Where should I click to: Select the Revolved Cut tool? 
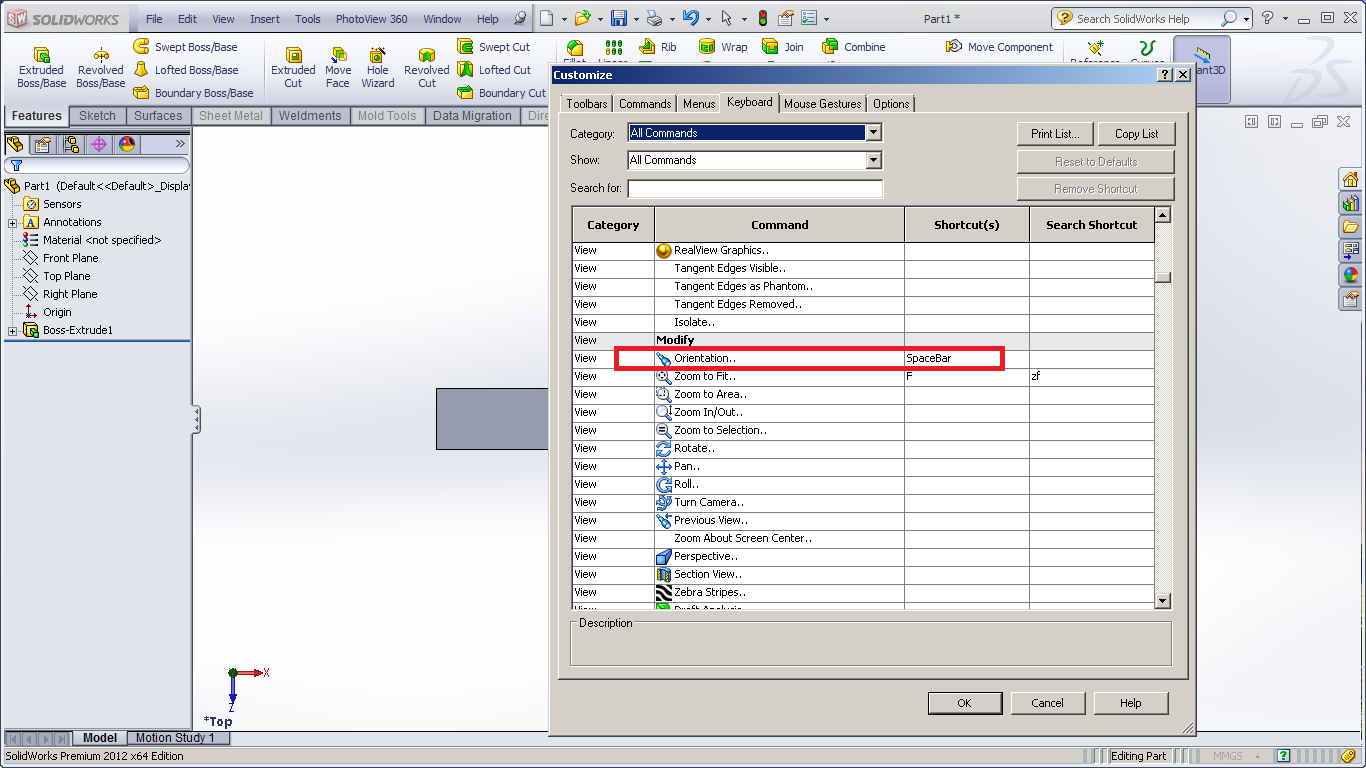tap(427, 67)
